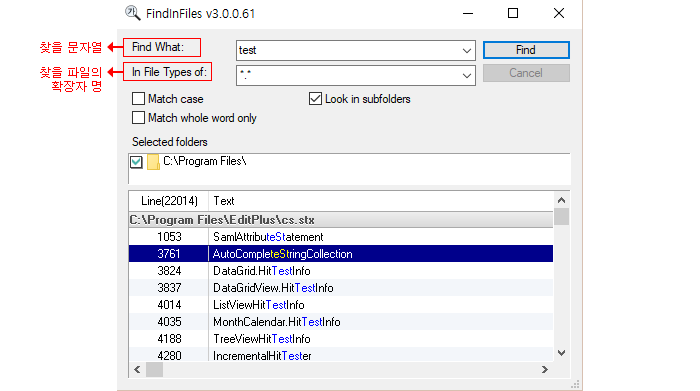This screenshot has width=700, height=391.
Task: Click the vertical scrollbar thumb in results
Action: [562, 216]
